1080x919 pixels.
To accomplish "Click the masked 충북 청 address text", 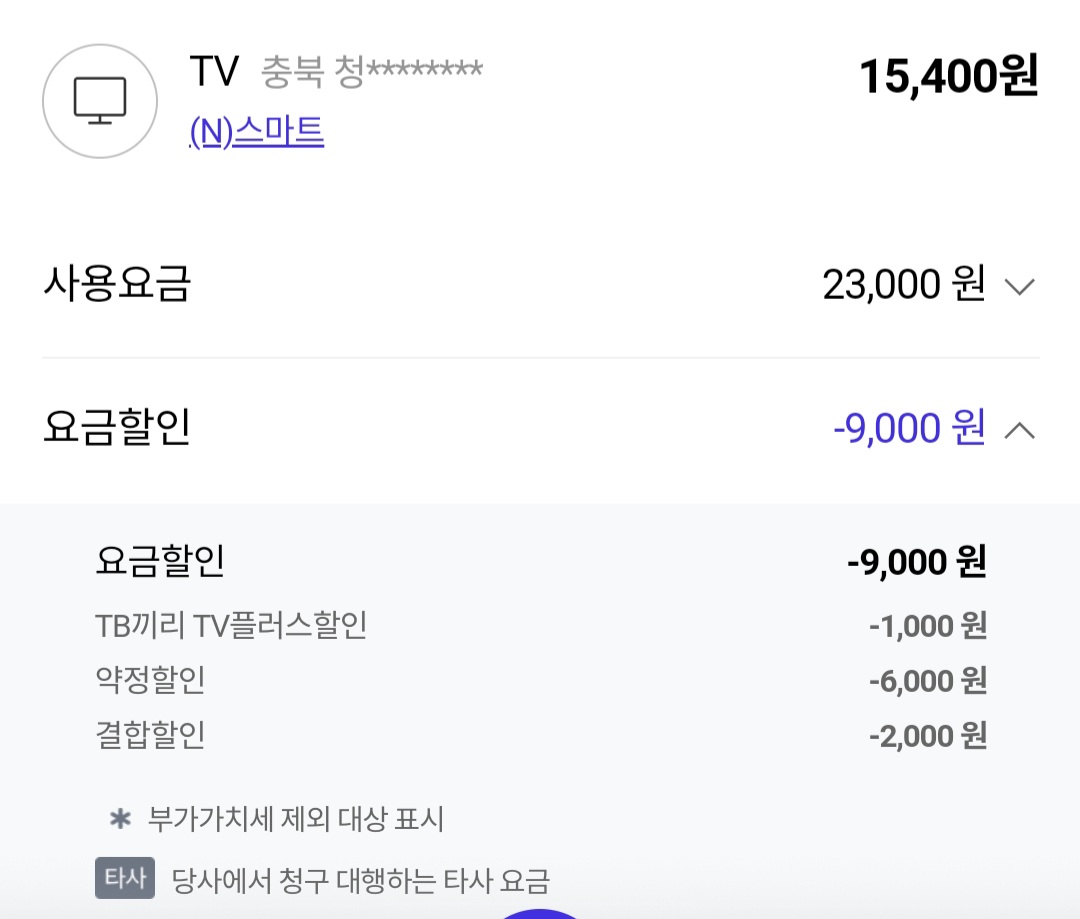I will click(371, 72).
